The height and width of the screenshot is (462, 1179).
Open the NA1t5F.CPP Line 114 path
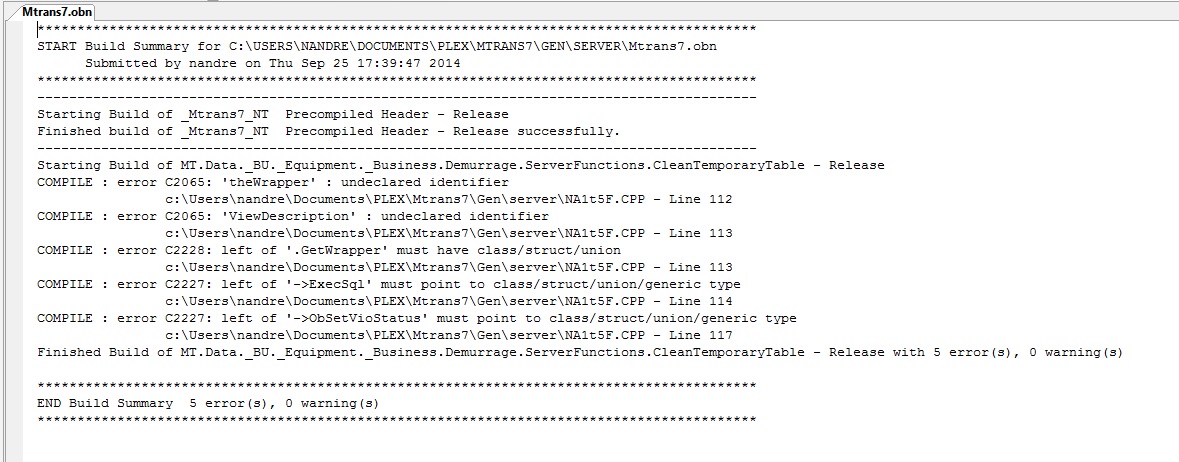[x=449, y=301]
